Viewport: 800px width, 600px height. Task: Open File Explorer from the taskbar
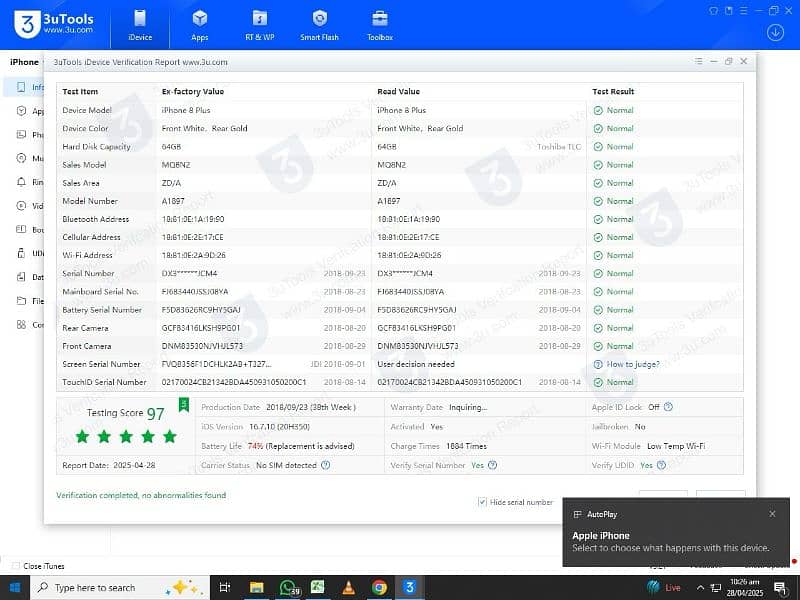pyautogui.click(x=256, y=588)
